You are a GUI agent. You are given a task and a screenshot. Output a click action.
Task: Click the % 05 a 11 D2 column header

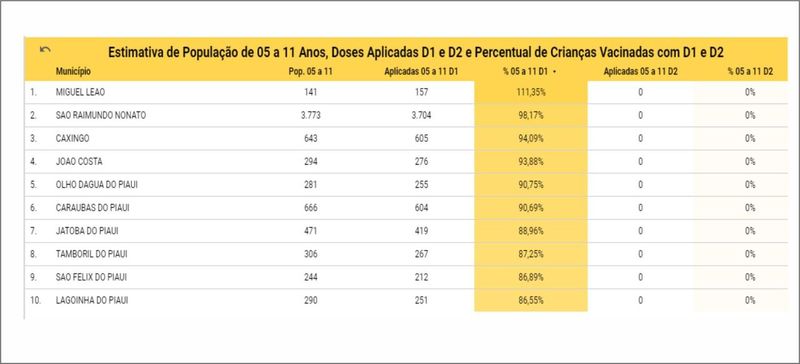coord(750,72)
